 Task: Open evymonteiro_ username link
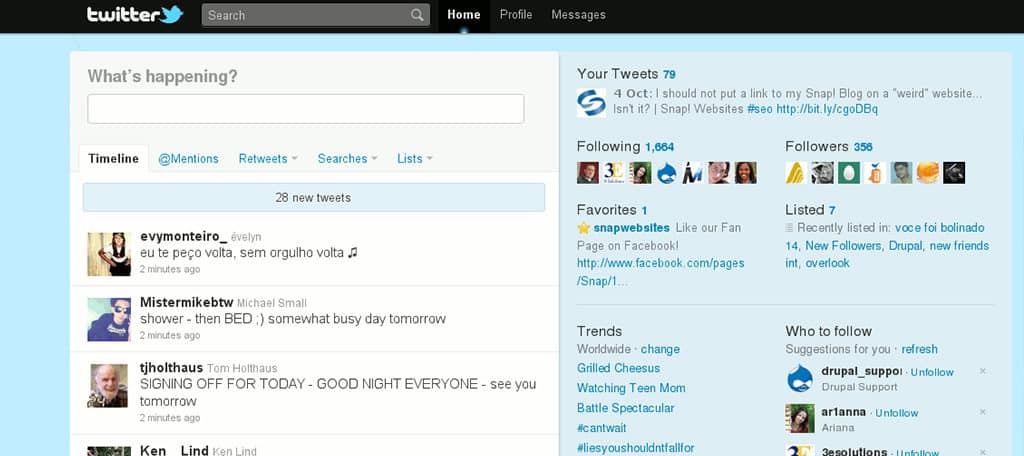pyautogui.click(x=184, y=236)
